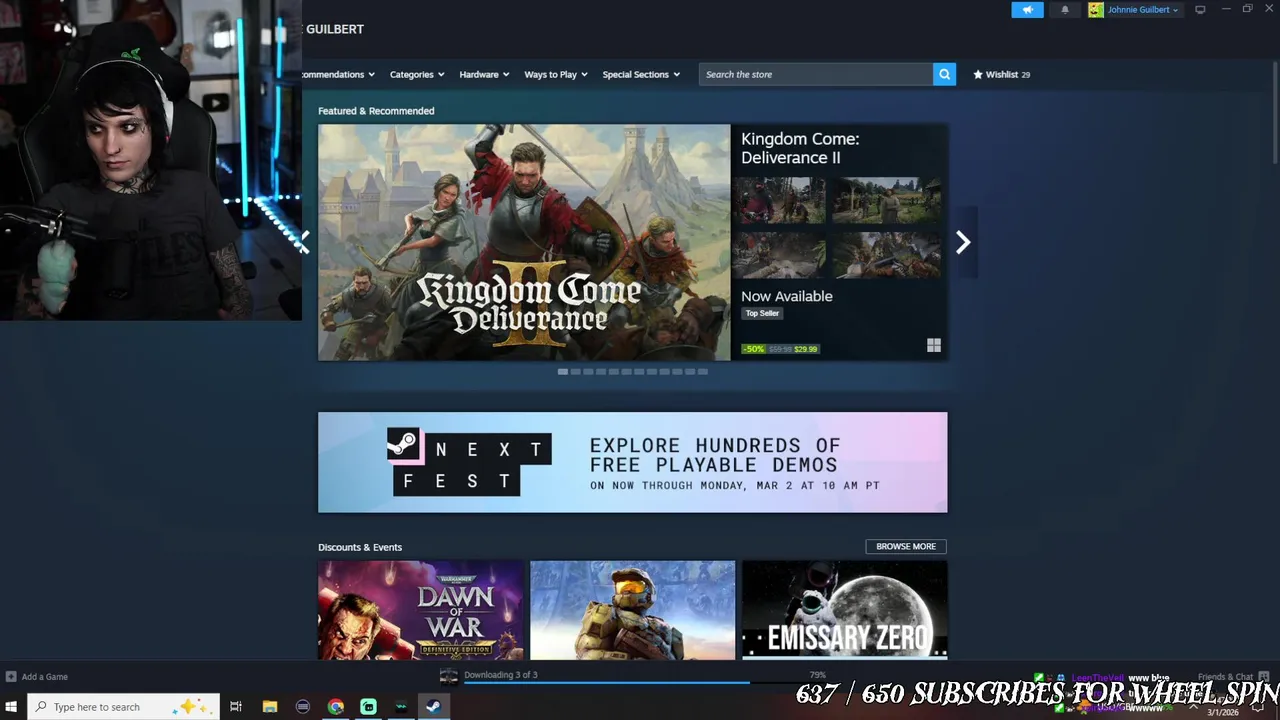The height and width of the screenshot is (720, 1280).
Task: Click the downloading game thumbnail icon
Action: coord(449,677)
